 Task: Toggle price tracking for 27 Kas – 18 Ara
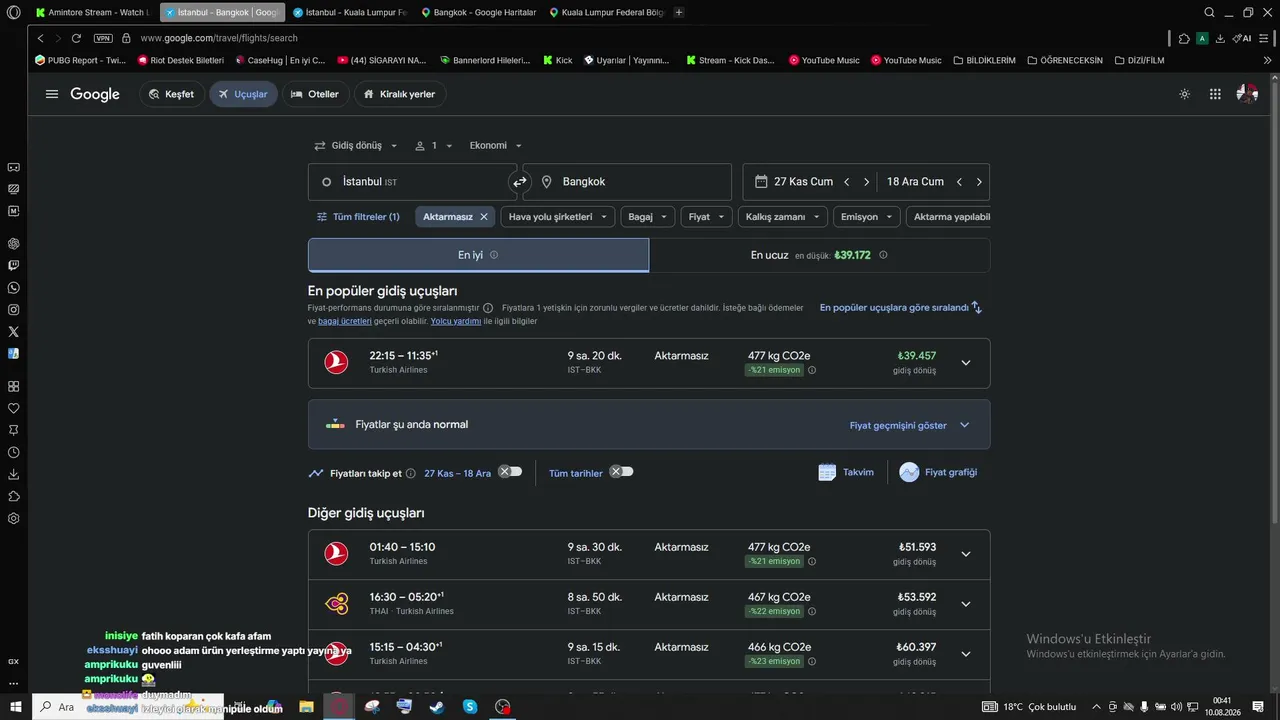(x=510, y=472)
